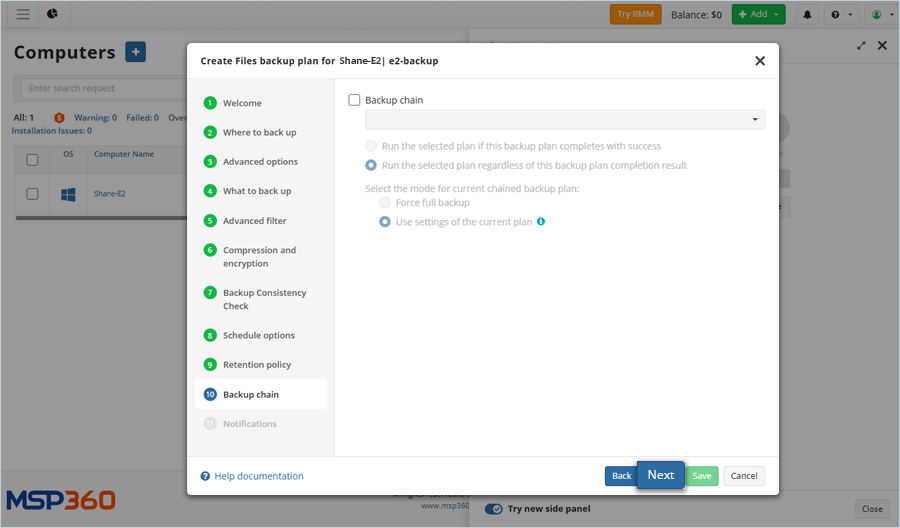This screenshot has width=900, height=528.
Task: Click the Windows OS icon for Shane-E2
Action: point(68,194)
